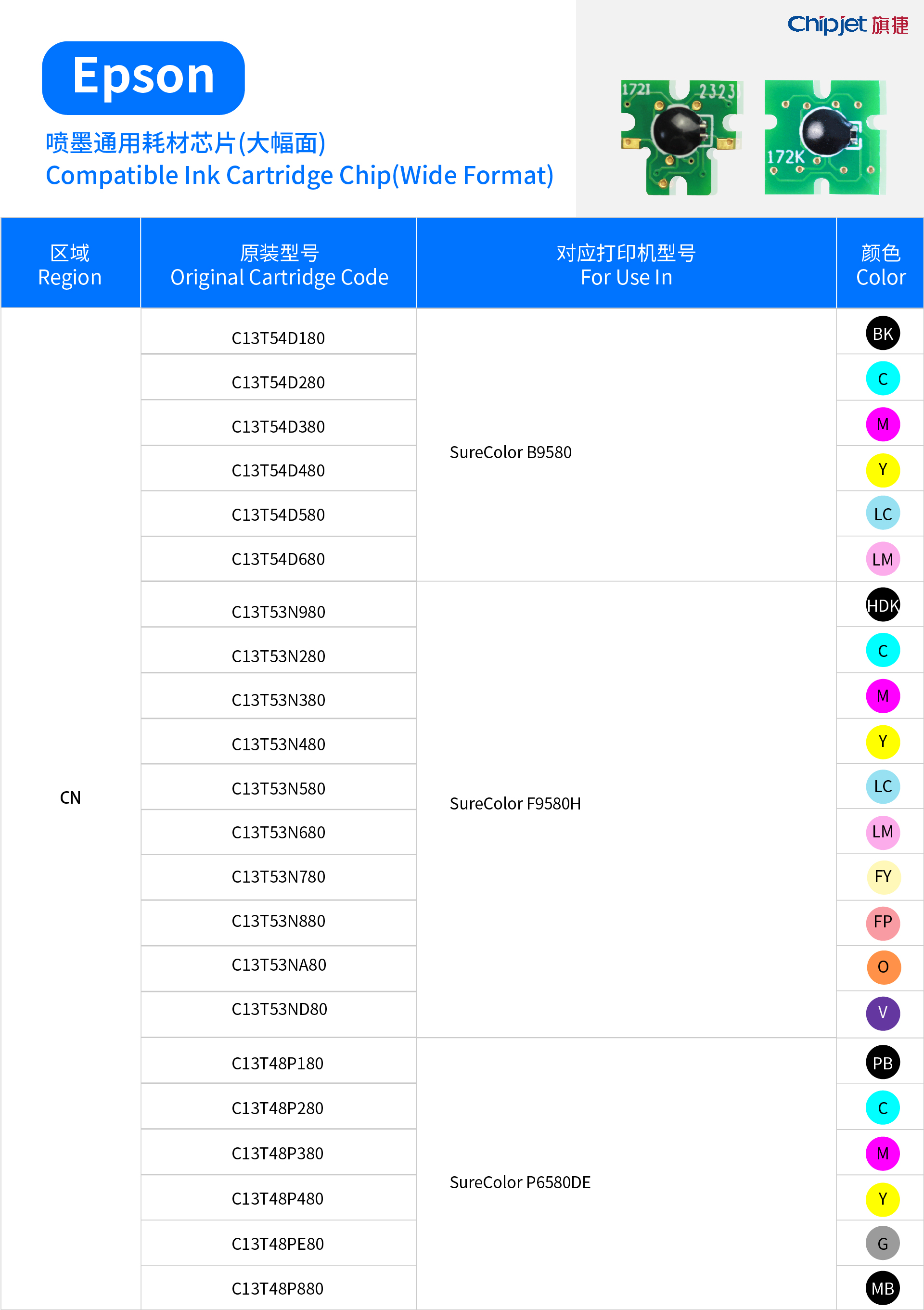Viewport: 924px width, 1310px height.
Task: Click the magenta M swatch beside C13T48P380
Action: (883, 1154)
